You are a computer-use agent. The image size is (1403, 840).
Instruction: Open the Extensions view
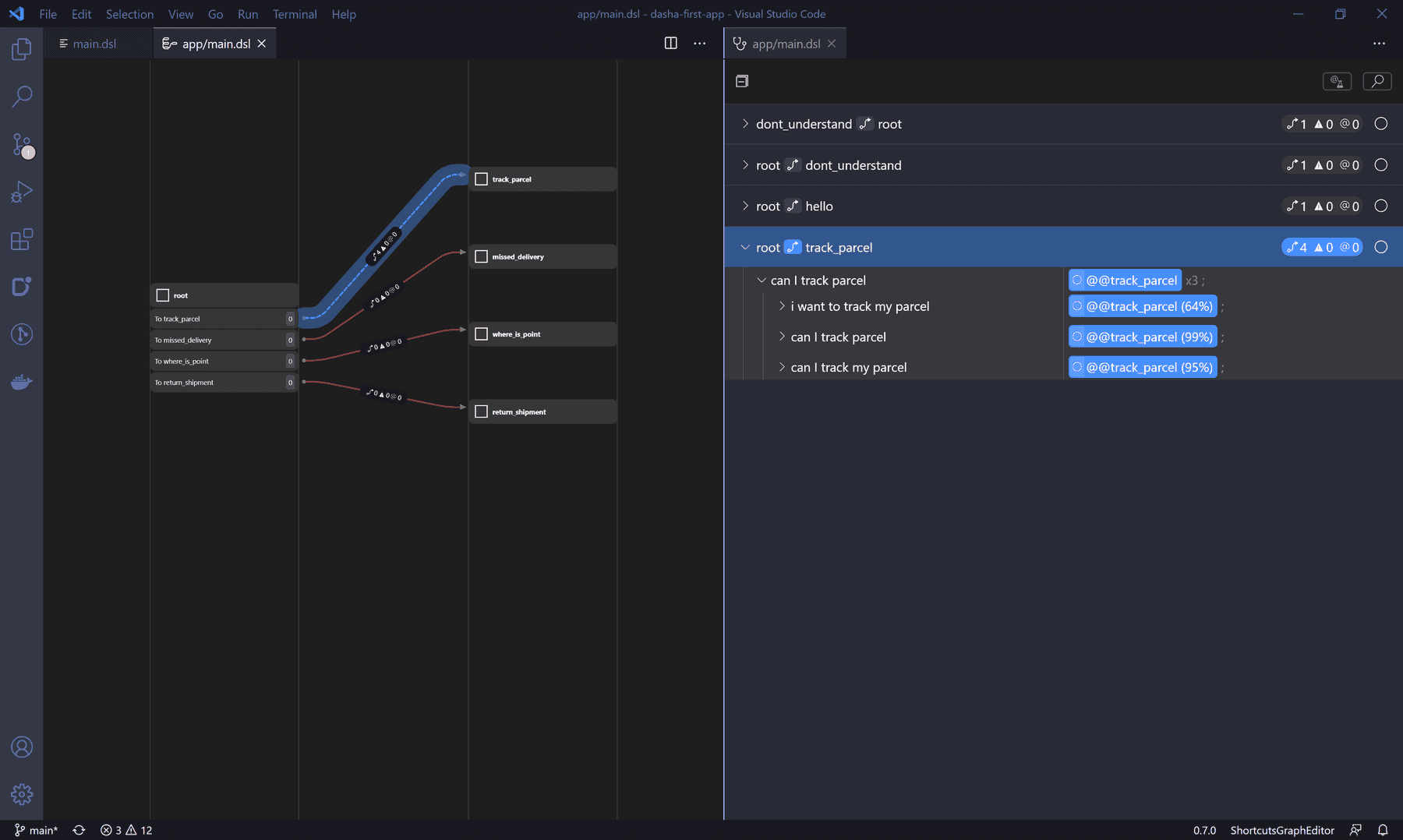point(21,240)
